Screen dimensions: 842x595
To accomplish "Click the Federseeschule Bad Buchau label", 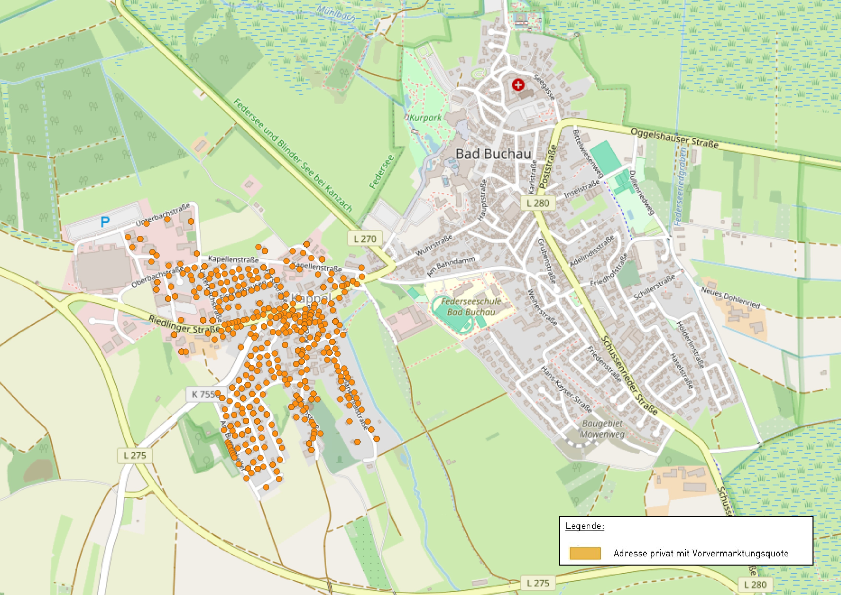I will pyautogui.click(x=471, y=307).
